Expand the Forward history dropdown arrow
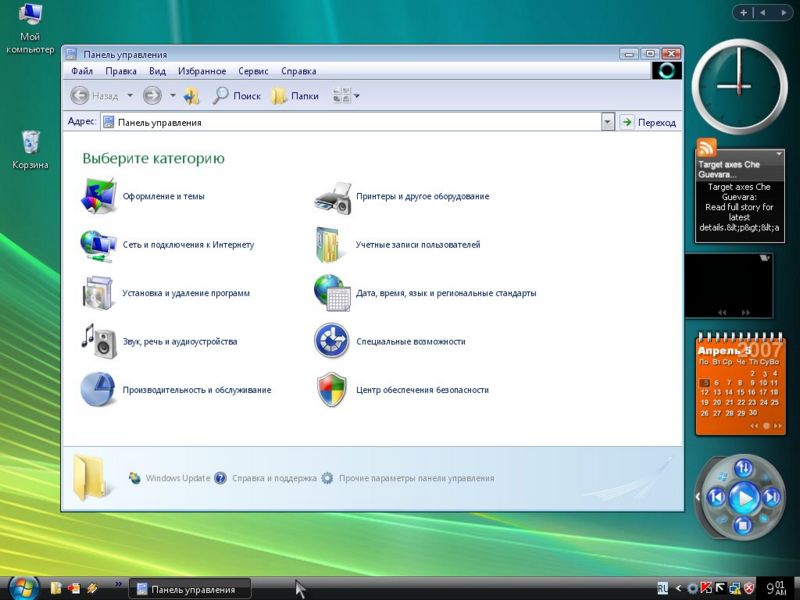This screenshot has width=800, height=600. coord(172,95)
